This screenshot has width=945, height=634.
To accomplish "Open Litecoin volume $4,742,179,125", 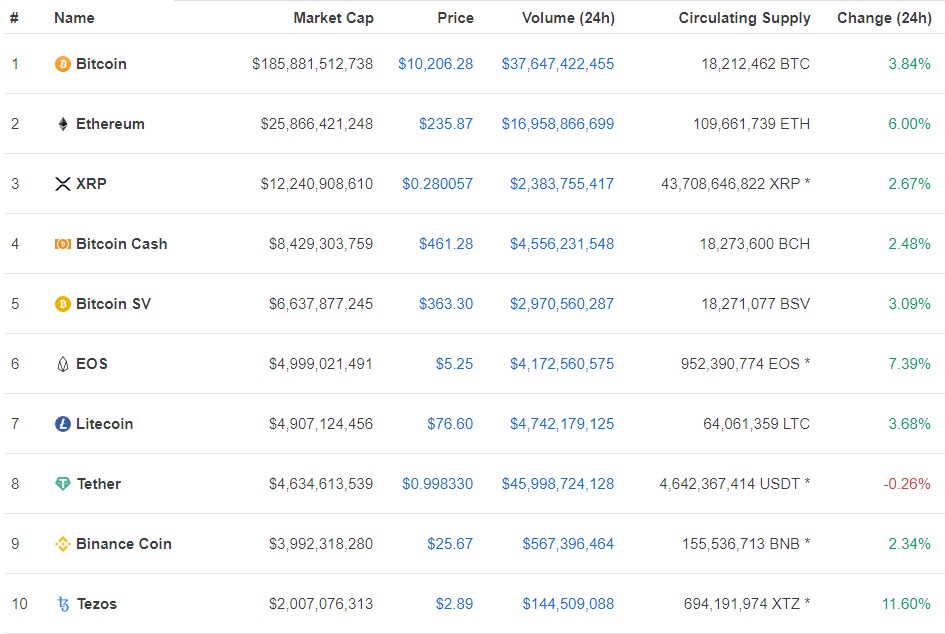I will (562, 424).
